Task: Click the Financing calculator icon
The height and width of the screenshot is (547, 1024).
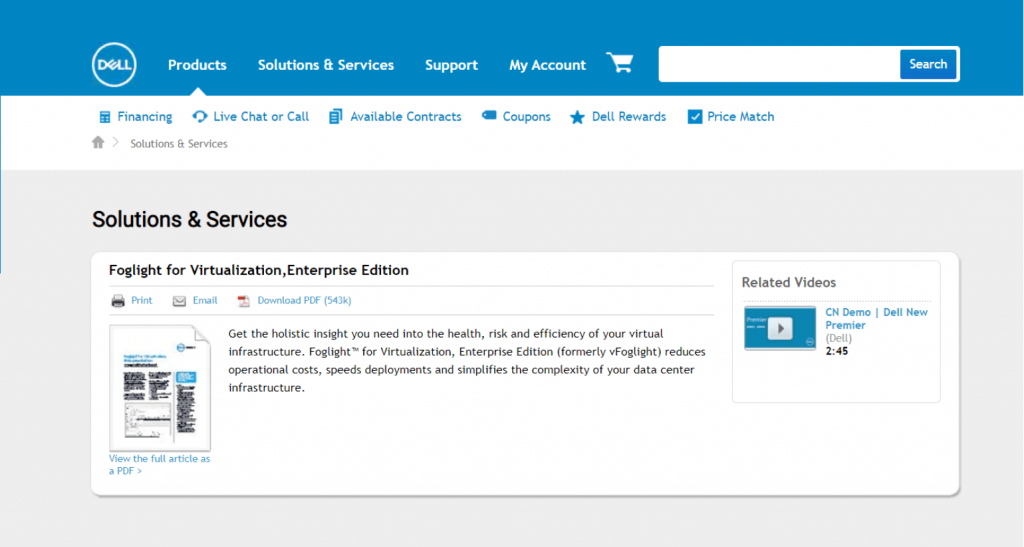Action: [104, 117]
